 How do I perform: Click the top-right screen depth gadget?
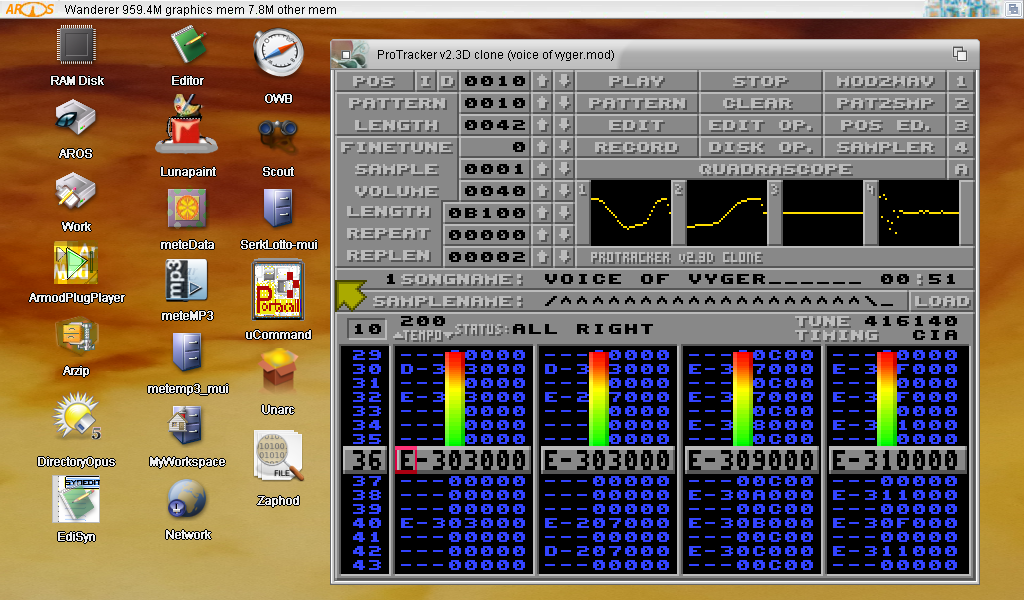coord(1014,8)
